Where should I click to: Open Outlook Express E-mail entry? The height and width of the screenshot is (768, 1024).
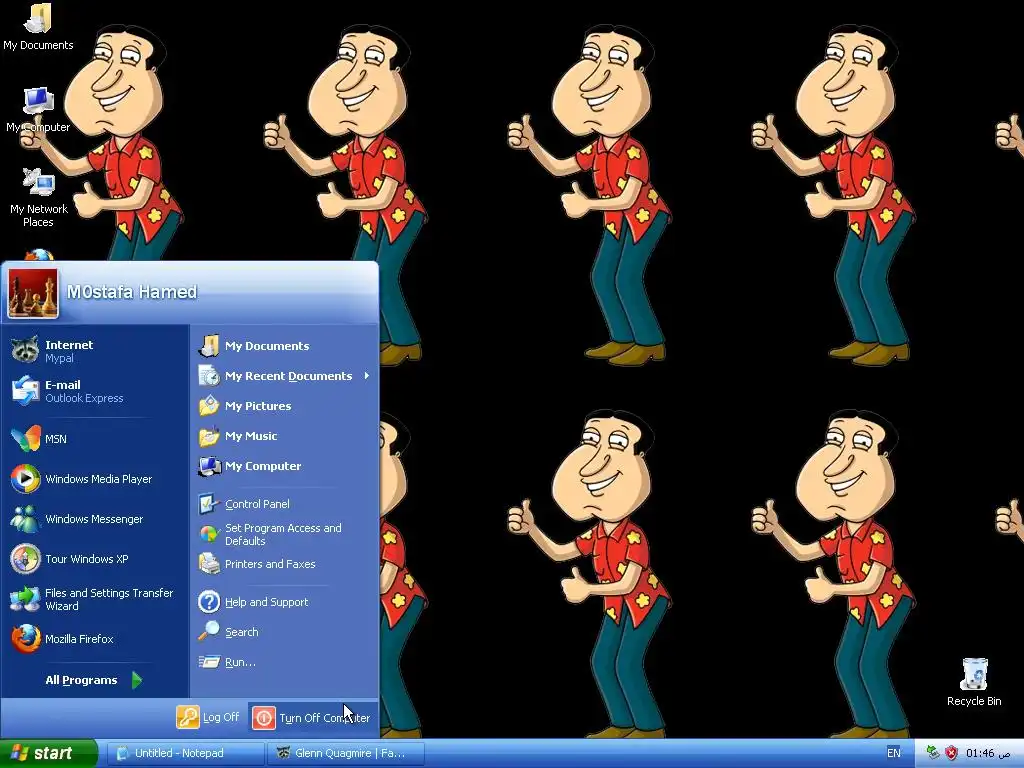click(x=95, y=391)
